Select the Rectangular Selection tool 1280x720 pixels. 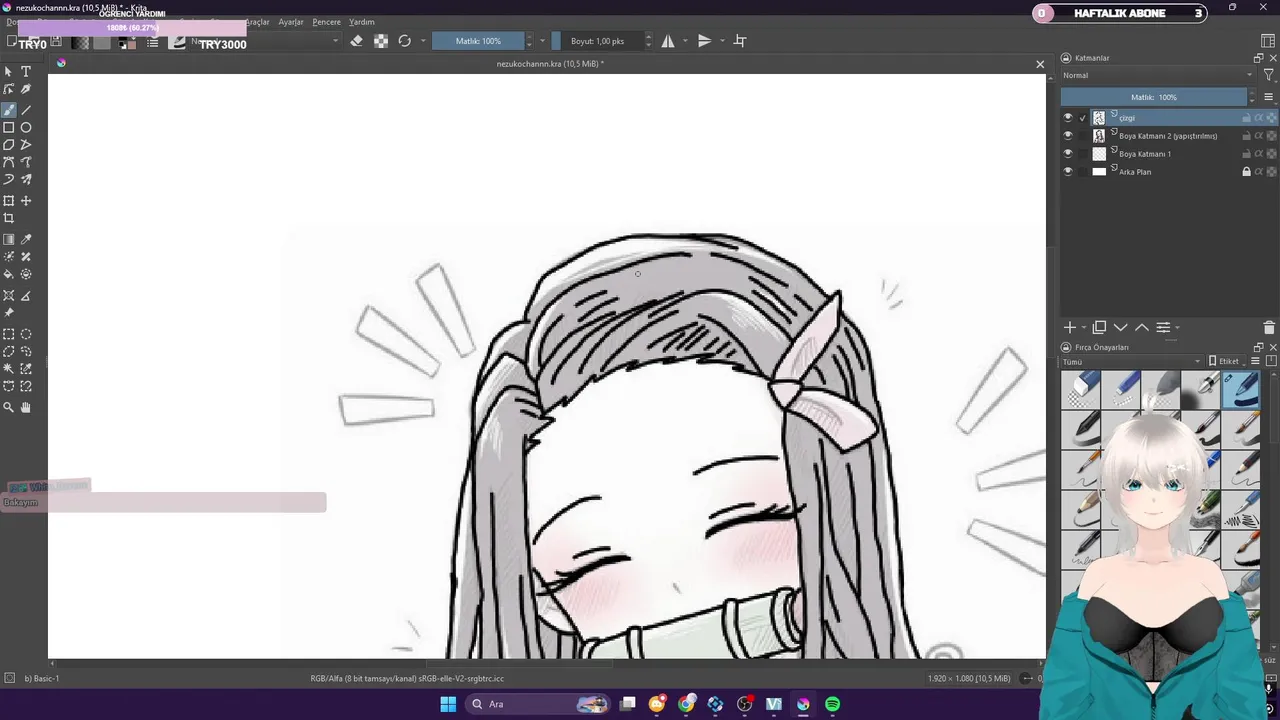(9, 335)
